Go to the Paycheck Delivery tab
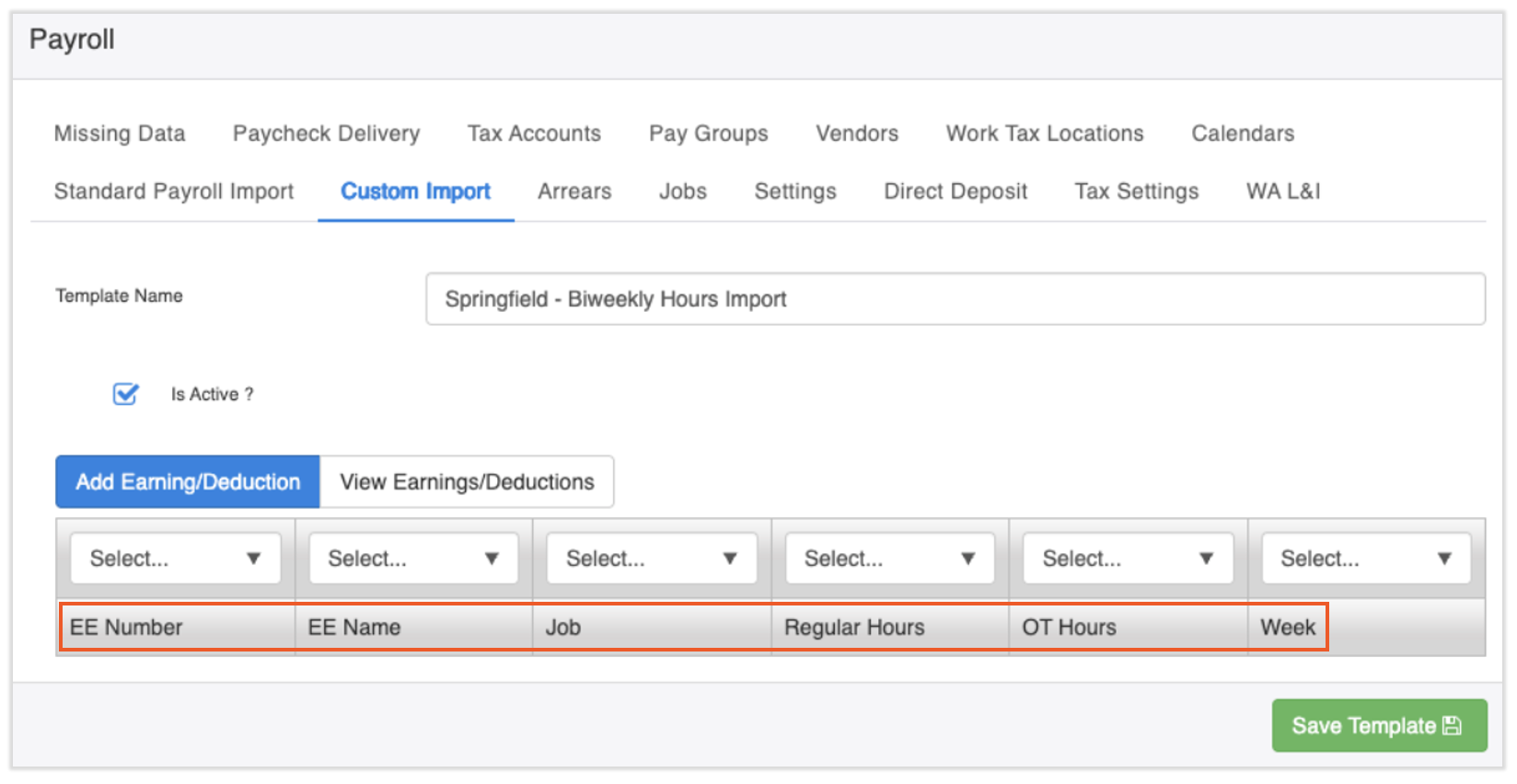 (x=326, y=133)
